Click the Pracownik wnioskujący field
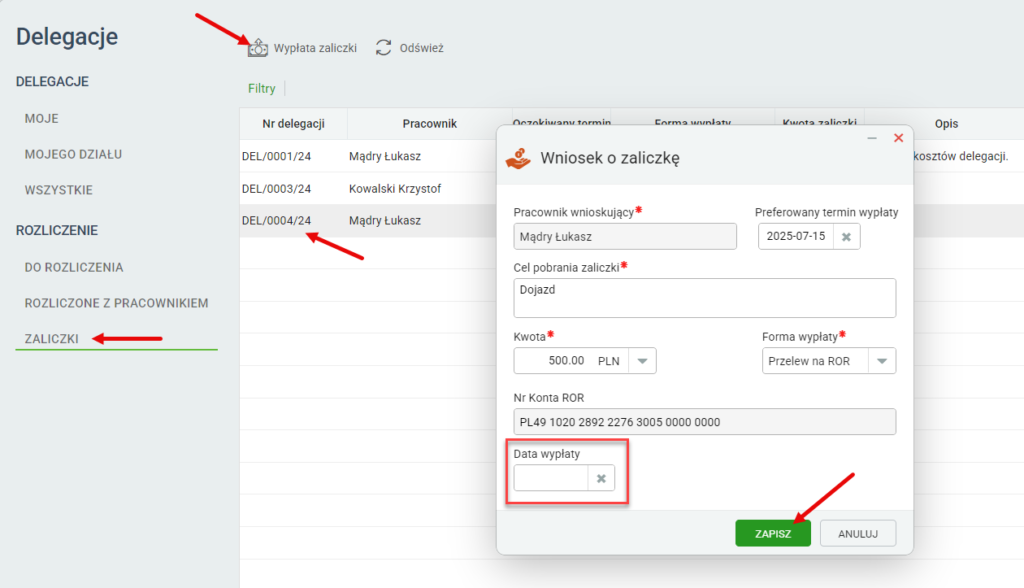This screenshot has height=588, width=1024. pos(625,237)
